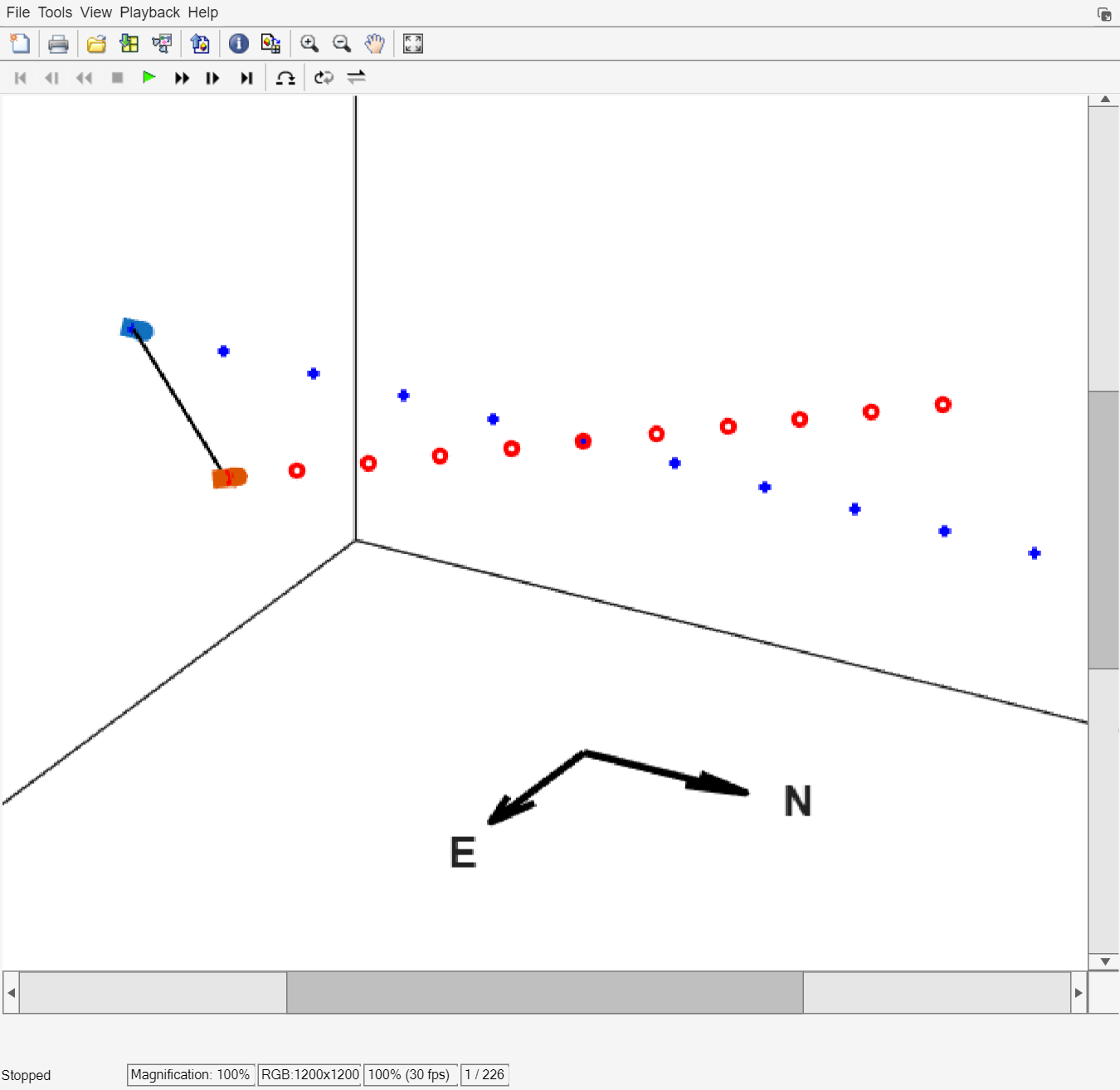Click the Go to First Frame button
1120x1090 pixels.
coord(21,78)
